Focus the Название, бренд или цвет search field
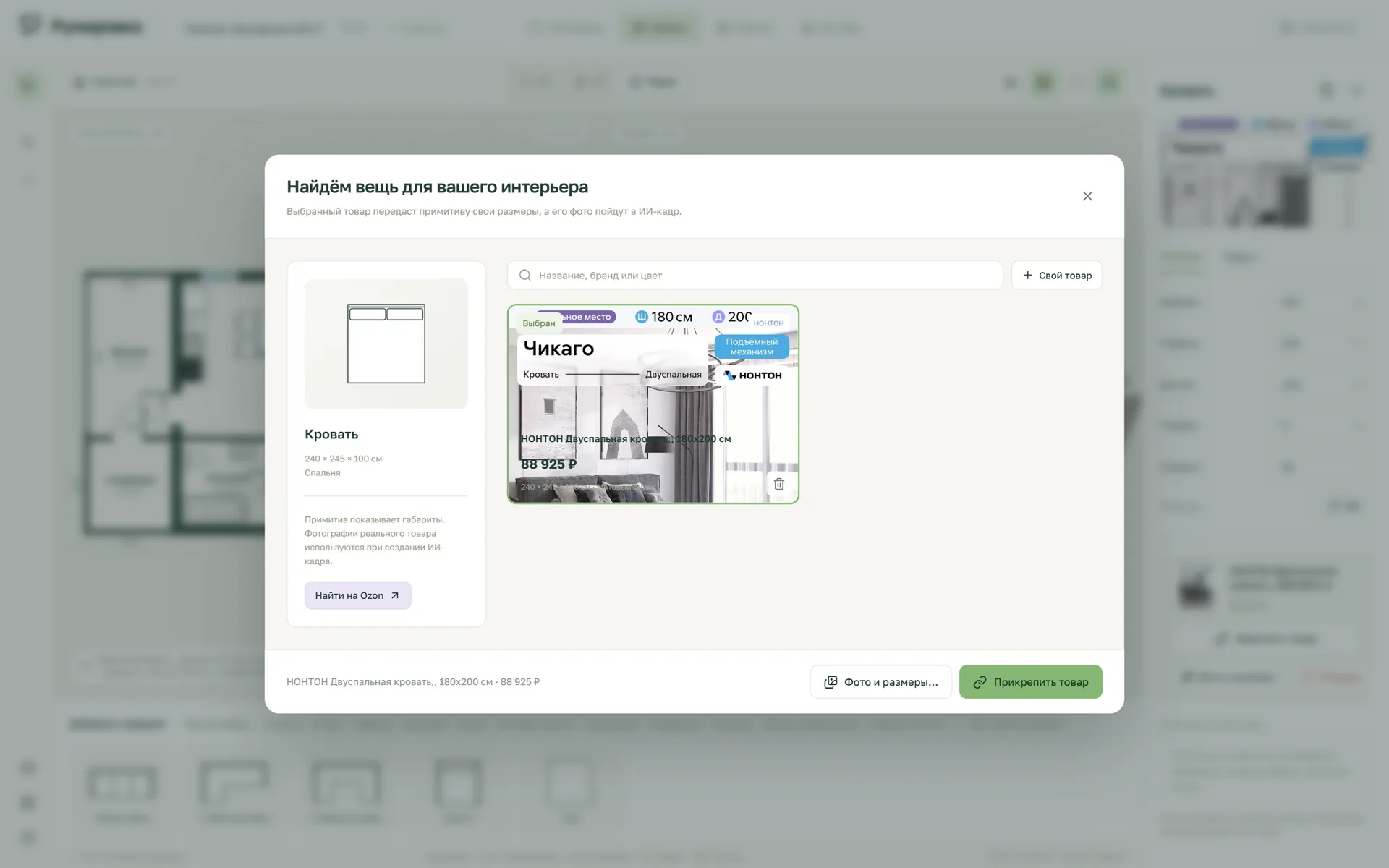The width and height of the screenshot is (1389, 868). (x=755, y=275)
